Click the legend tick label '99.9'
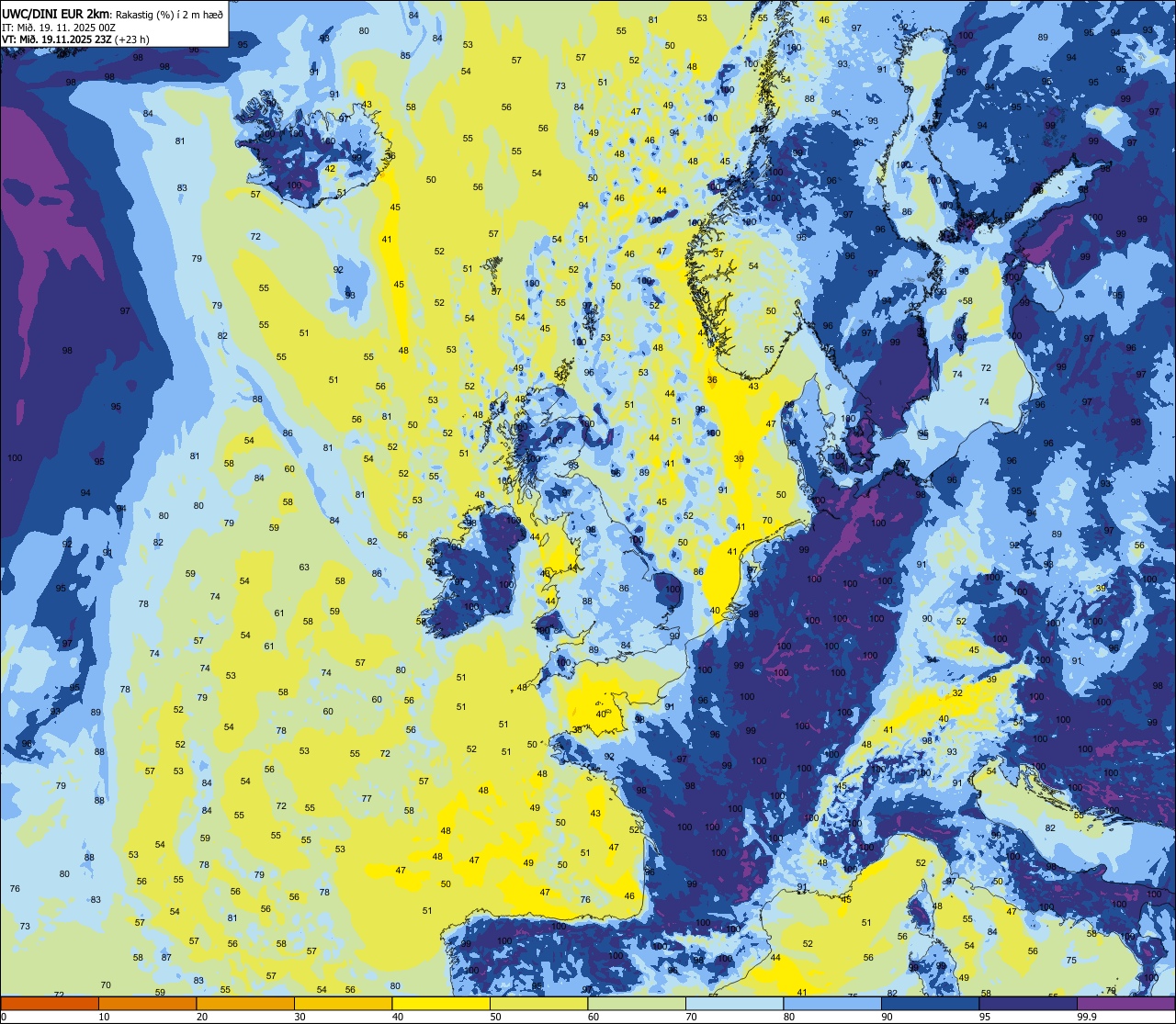Image resolution: width=1176 pixels, height=1024 pixels. coord(1088,1017)
